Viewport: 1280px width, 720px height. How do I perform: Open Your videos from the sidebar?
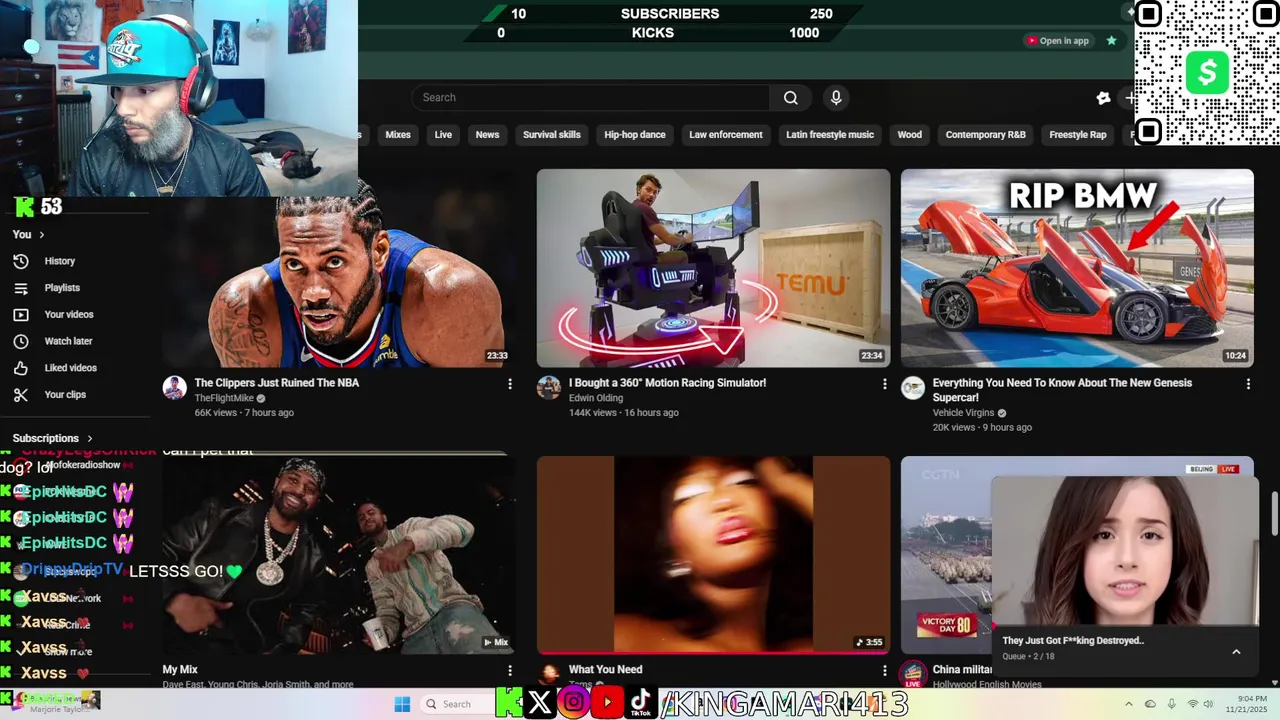pyautogui.click(x=68, y=315)
